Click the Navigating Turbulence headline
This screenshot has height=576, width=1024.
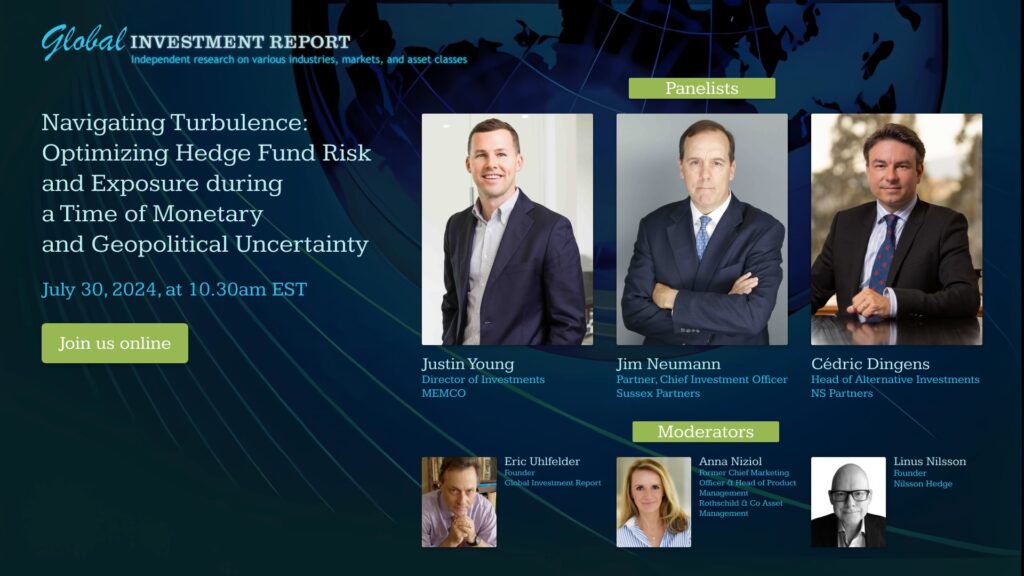click(206, 184)
